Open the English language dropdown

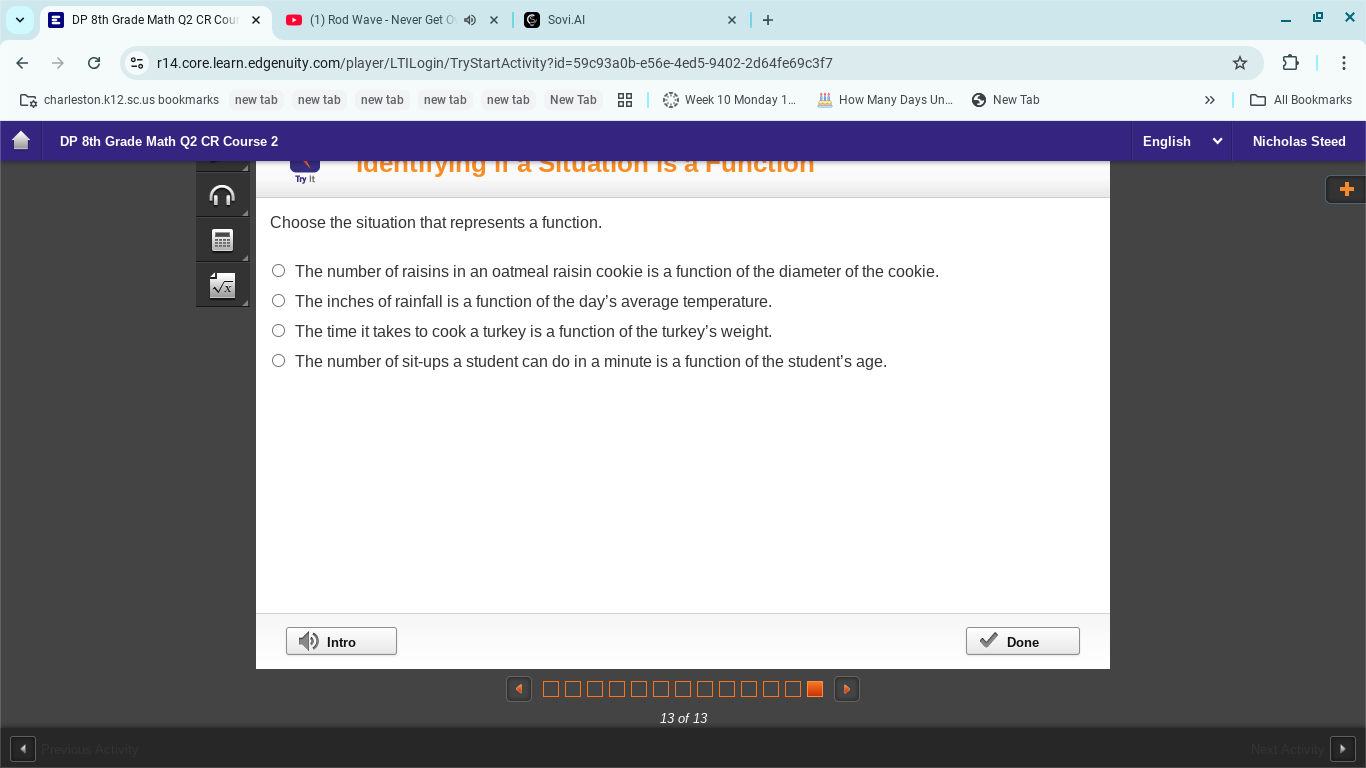[x=1182, y=141]
